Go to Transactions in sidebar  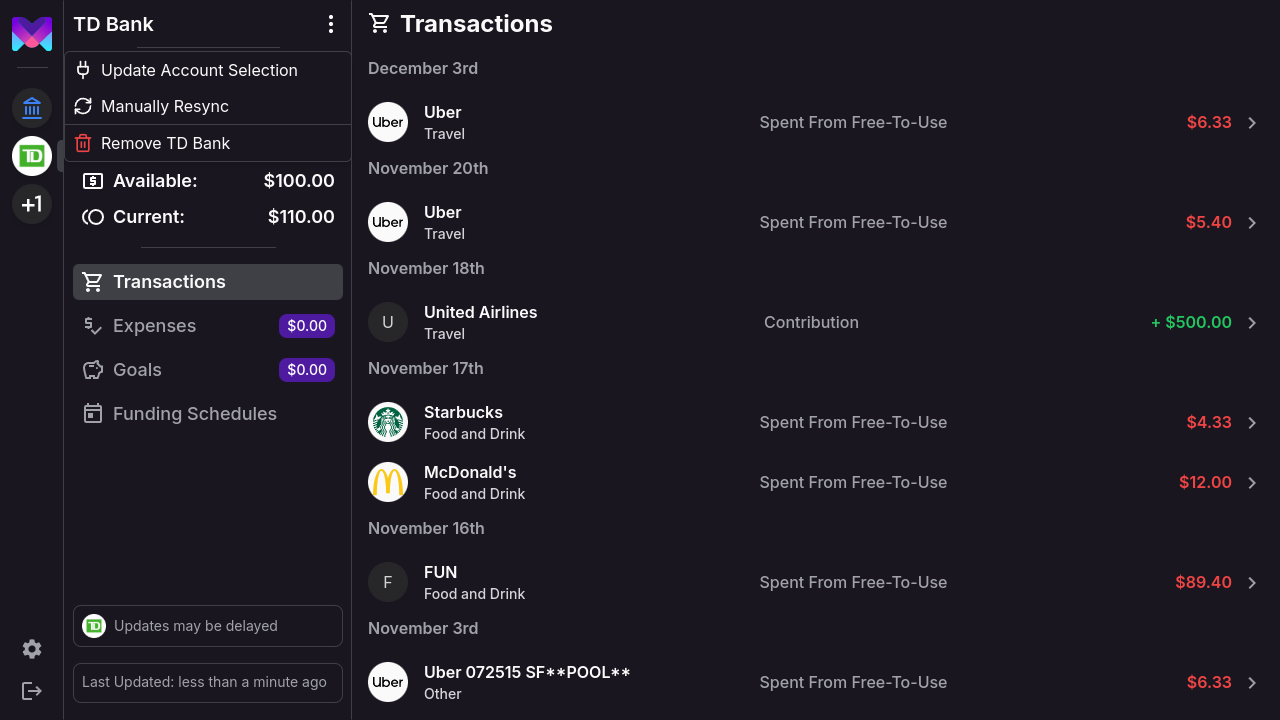pos(208,282)
